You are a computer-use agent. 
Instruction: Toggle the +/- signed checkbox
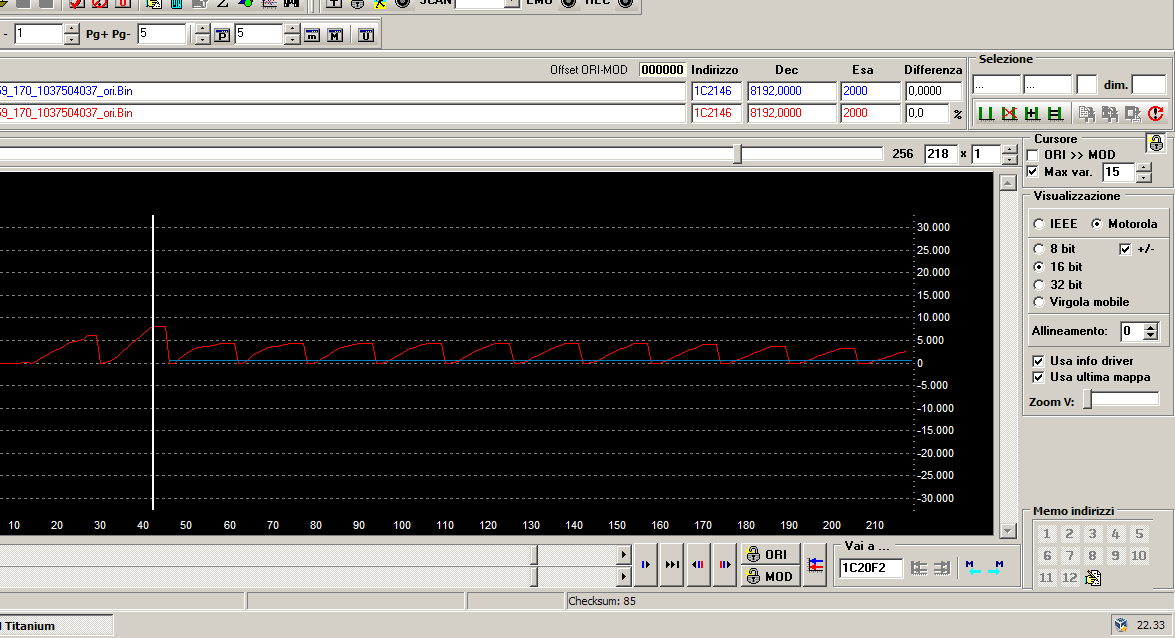[x=1125, y=249]
